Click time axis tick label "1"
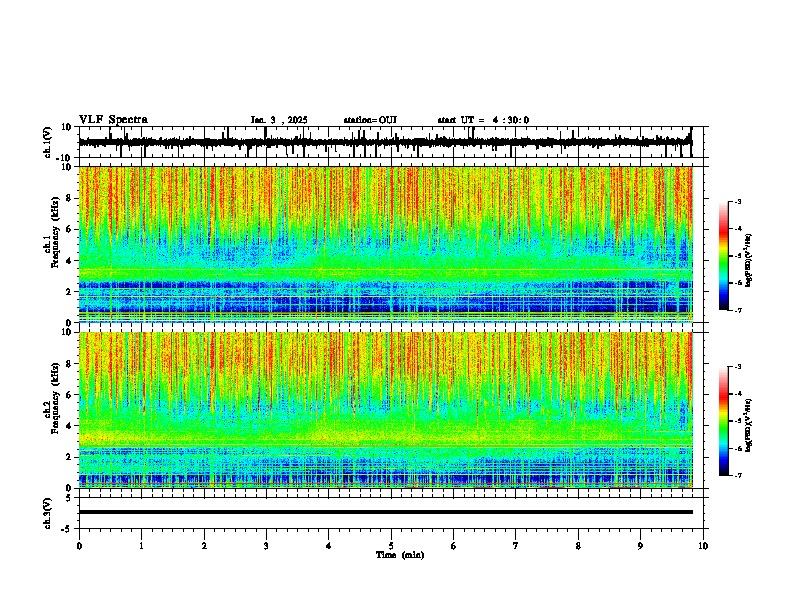792x612 pixels. pos(141,546)
